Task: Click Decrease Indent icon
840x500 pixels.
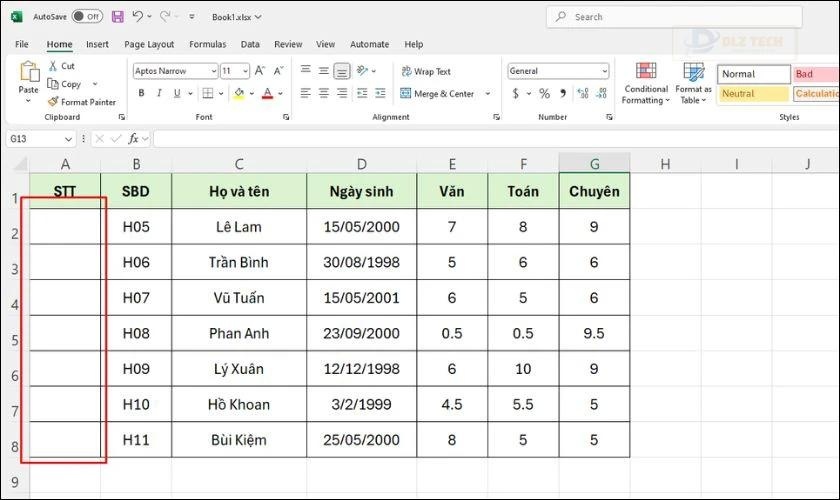Action: pos(362,93)
